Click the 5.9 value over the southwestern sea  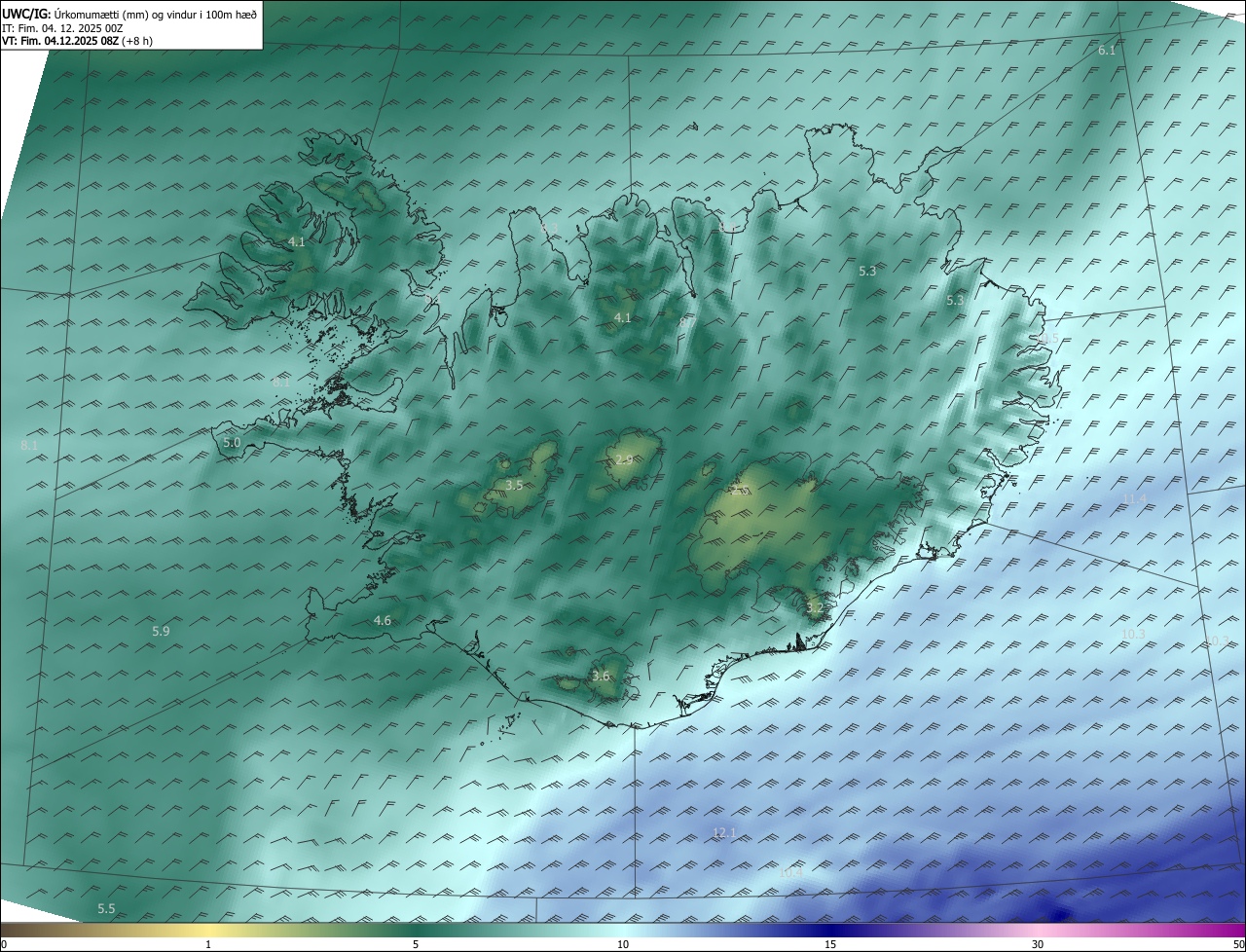coord(161,631)
